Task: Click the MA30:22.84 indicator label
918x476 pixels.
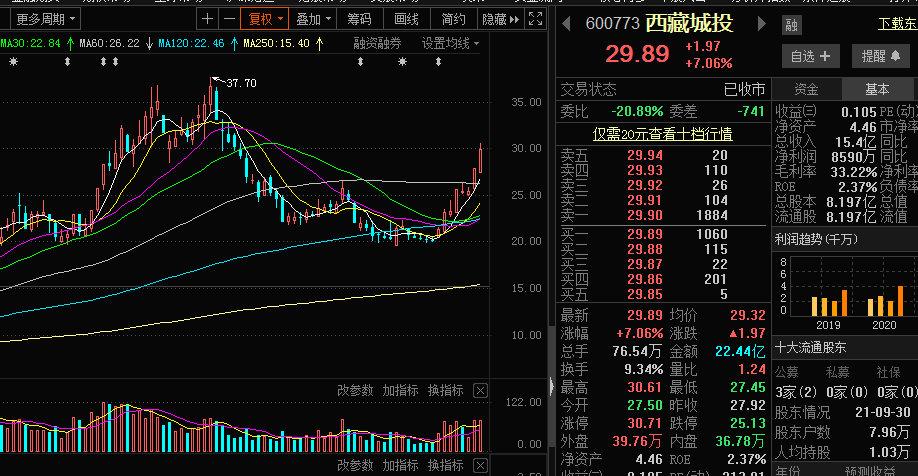Action: 30,43
